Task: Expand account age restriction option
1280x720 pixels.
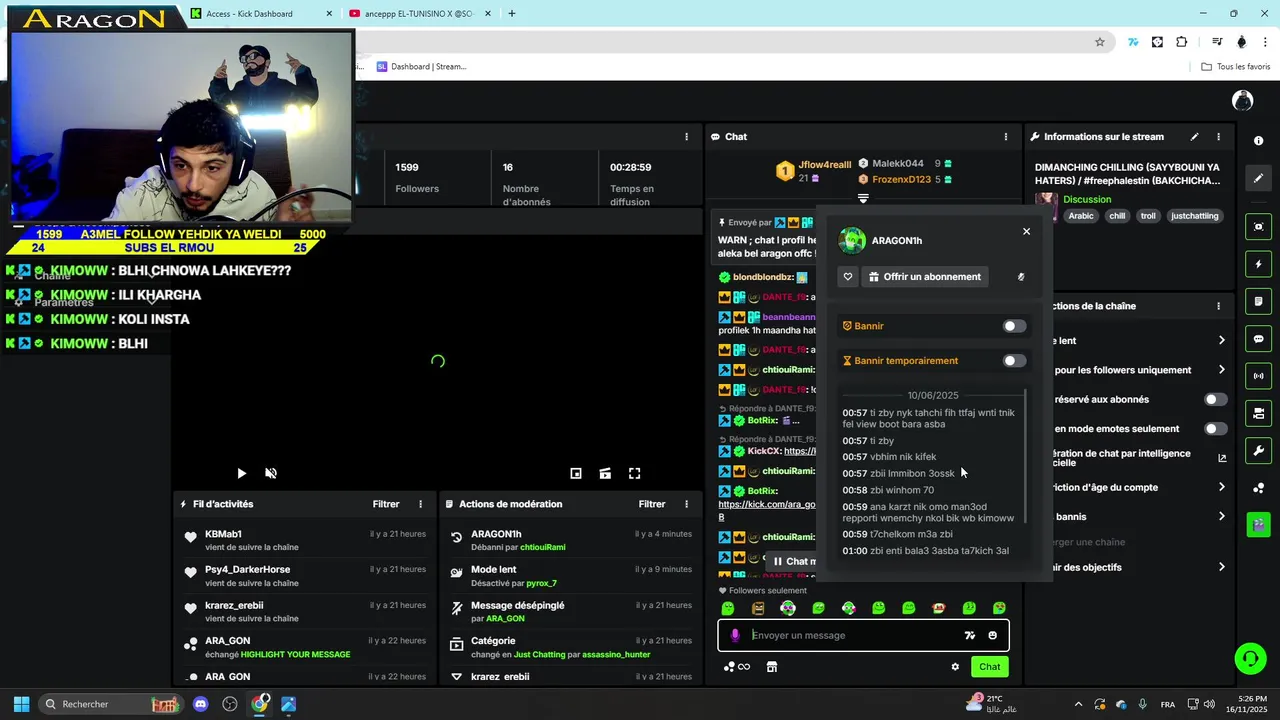Action: click(x=1221, y=487)
